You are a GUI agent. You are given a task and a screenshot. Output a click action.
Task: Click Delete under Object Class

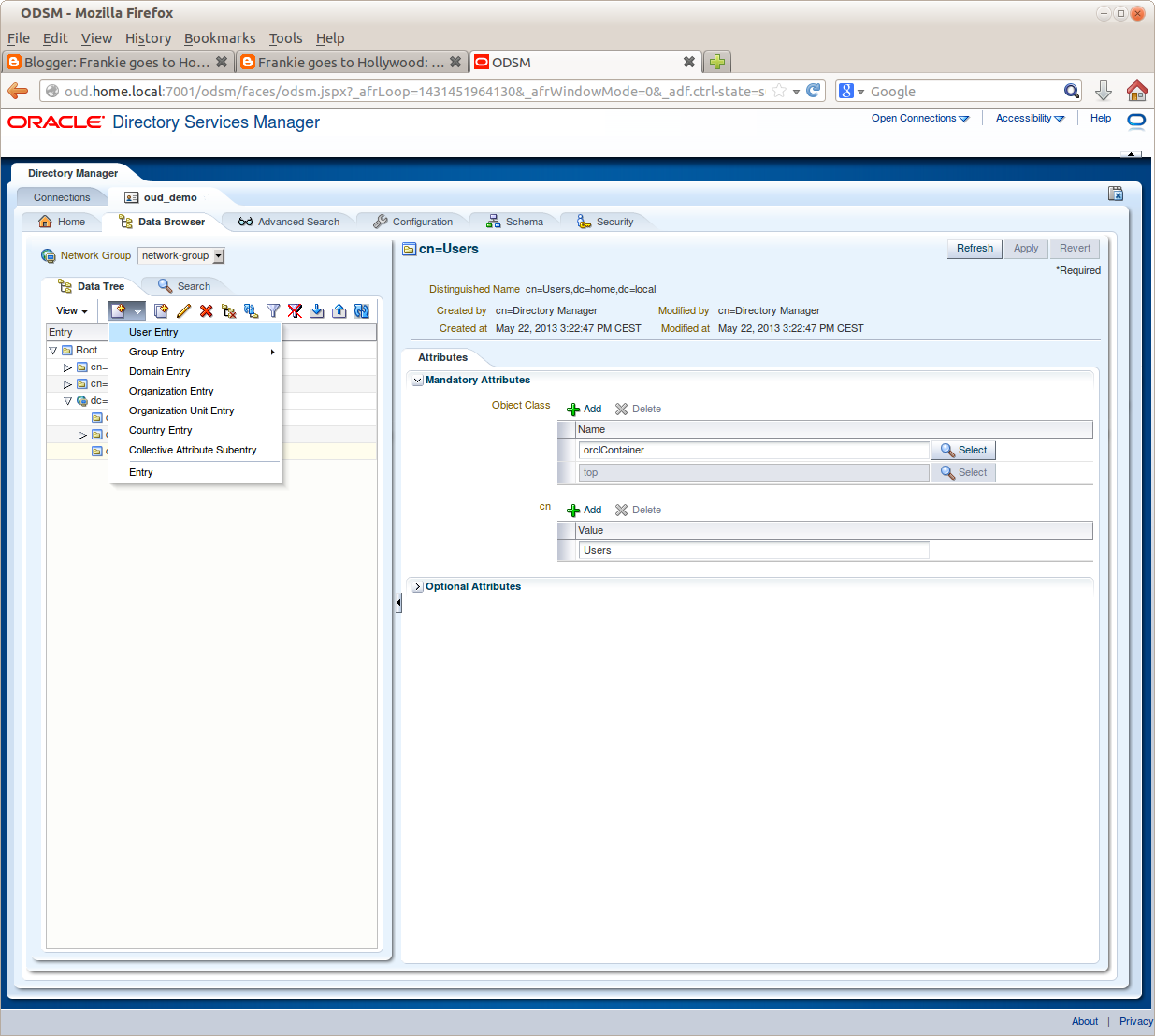coord(638,410)
